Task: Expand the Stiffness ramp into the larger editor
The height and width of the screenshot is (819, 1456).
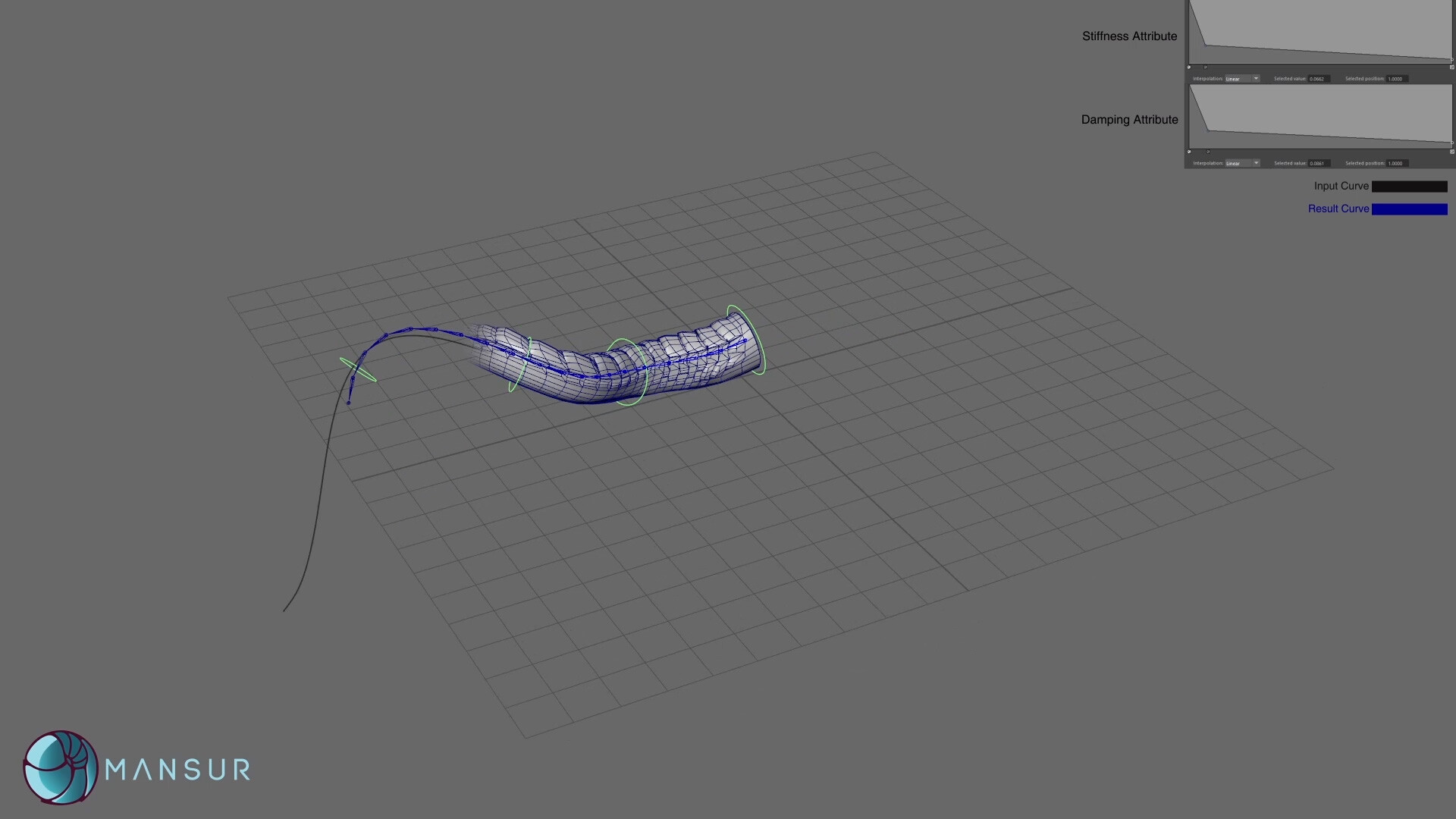Action: [1451, 67]
